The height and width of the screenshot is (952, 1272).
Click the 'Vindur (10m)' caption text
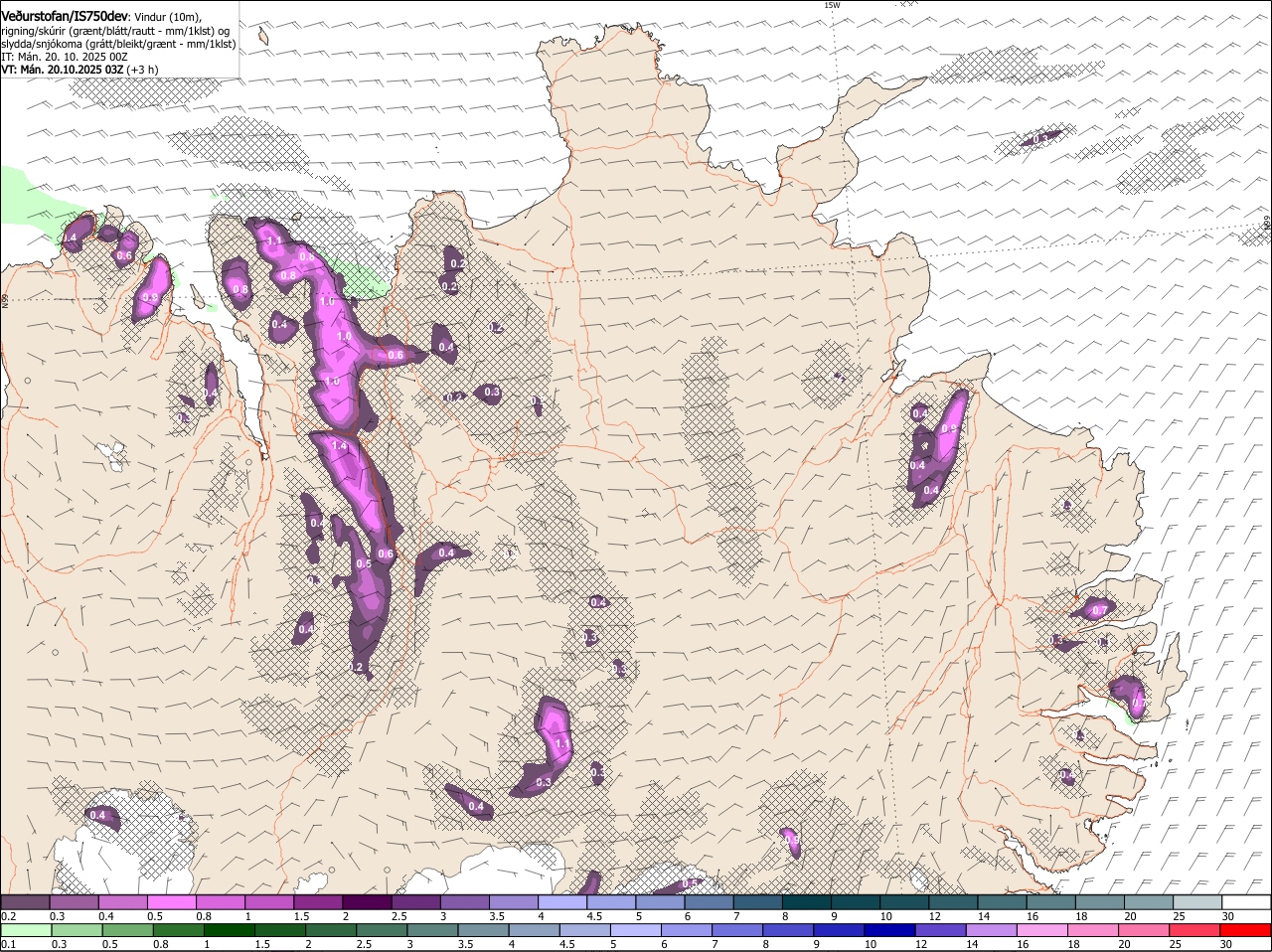pos(167,18)
